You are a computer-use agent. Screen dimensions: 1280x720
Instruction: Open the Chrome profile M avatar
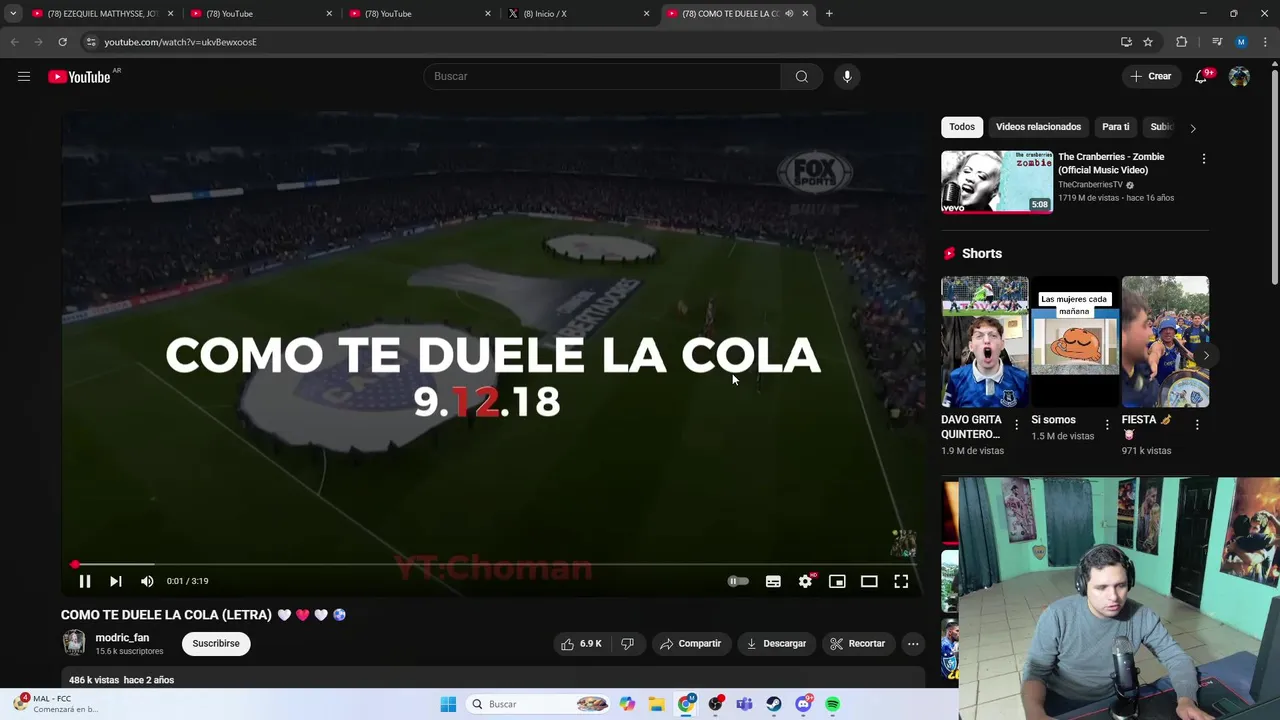tap(1241, 42)
